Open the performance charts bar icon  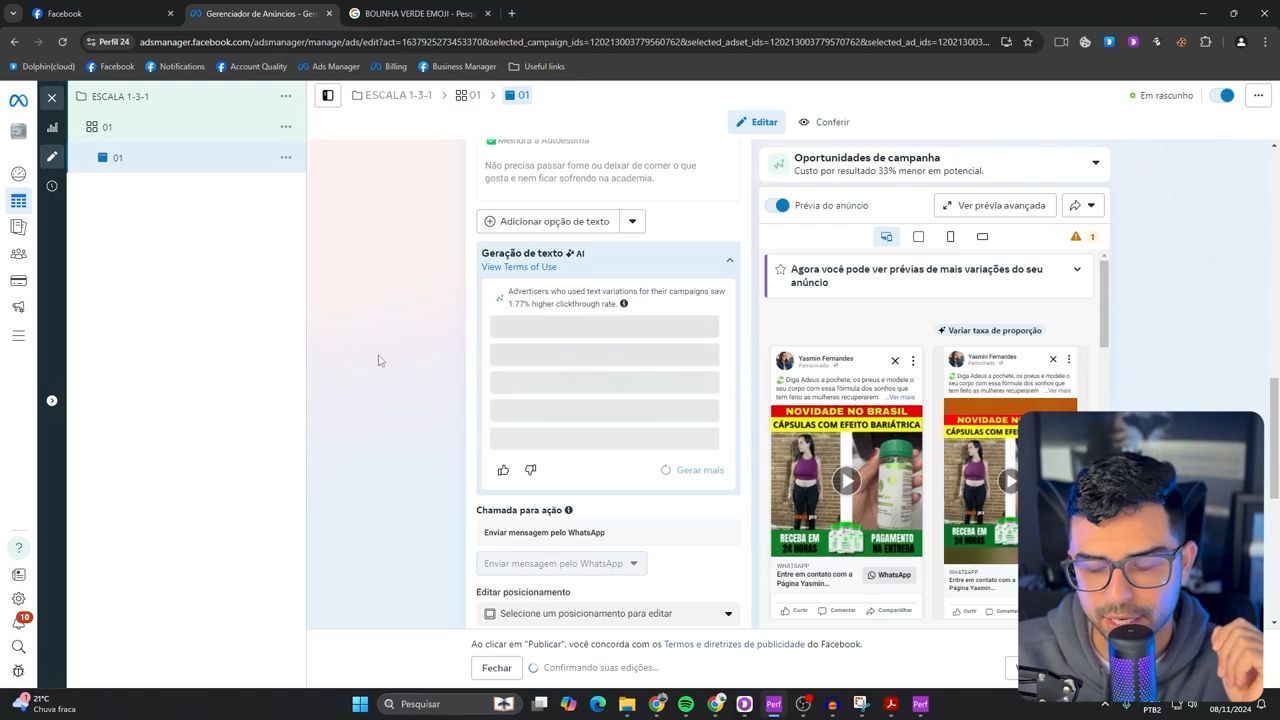pos(52,127)
